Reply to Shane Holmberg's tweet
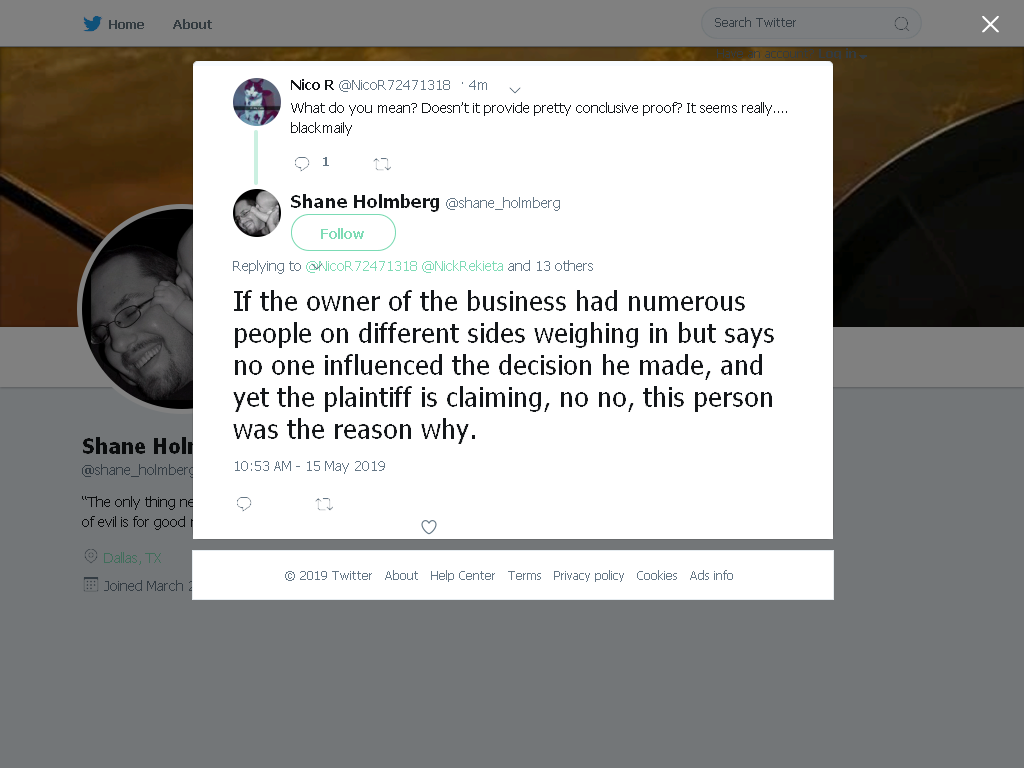1024x768 pixels. [244, 504]
